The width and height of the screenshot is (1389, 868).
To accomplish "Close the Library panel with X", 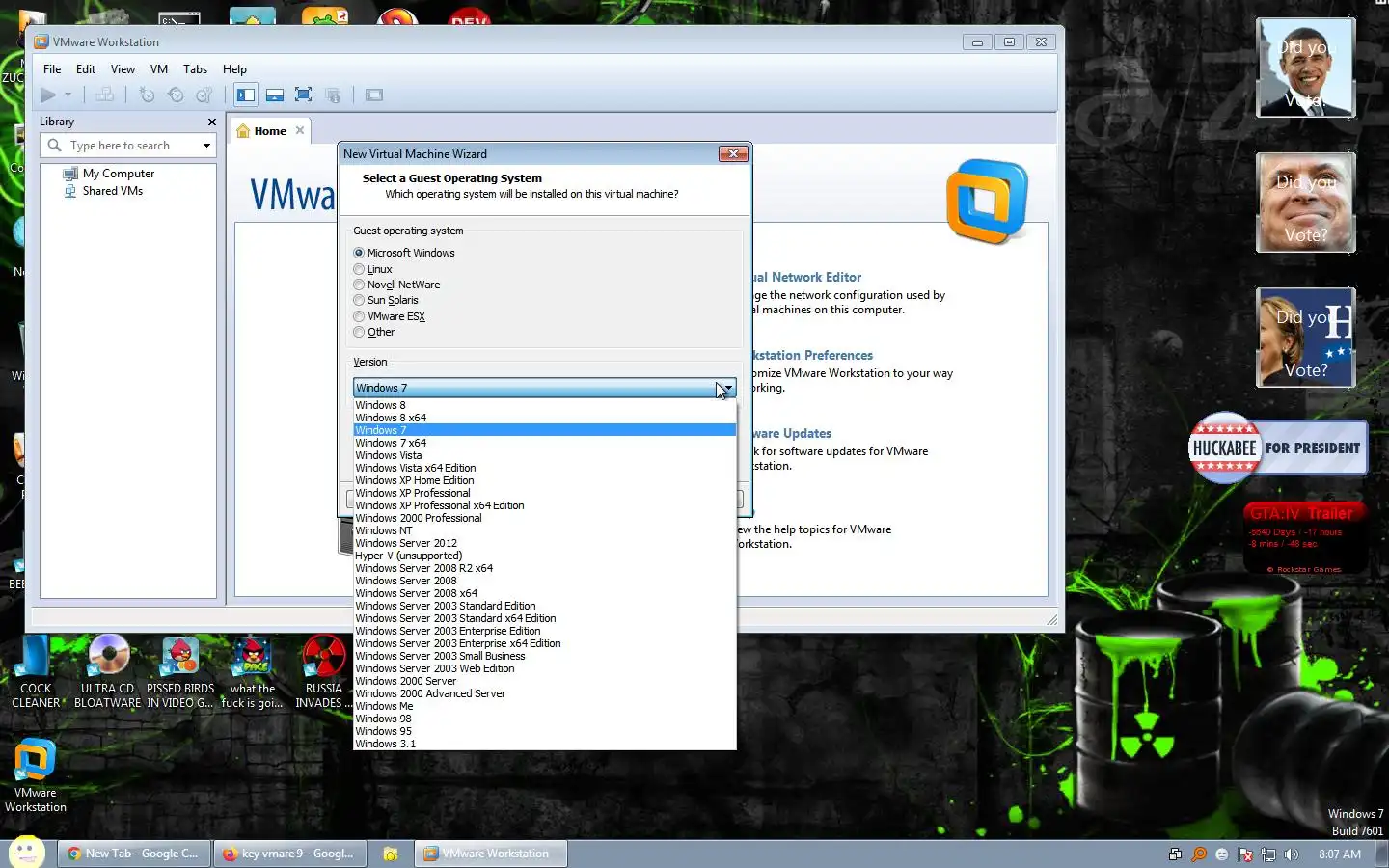I will [212, 122].
